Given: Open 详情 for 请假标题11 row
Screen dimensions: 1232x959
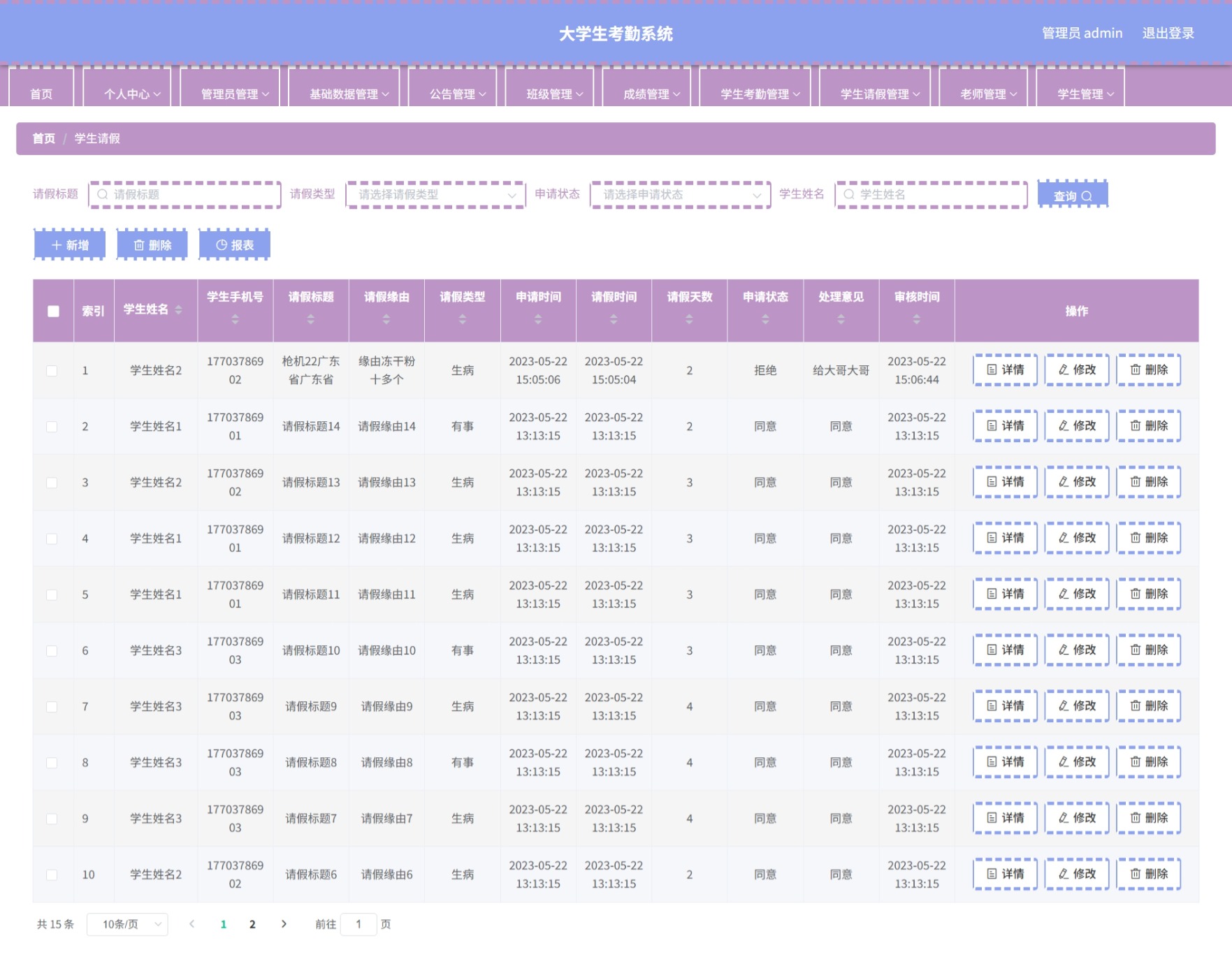Looking at the screenshot, I should (1006, 594).
